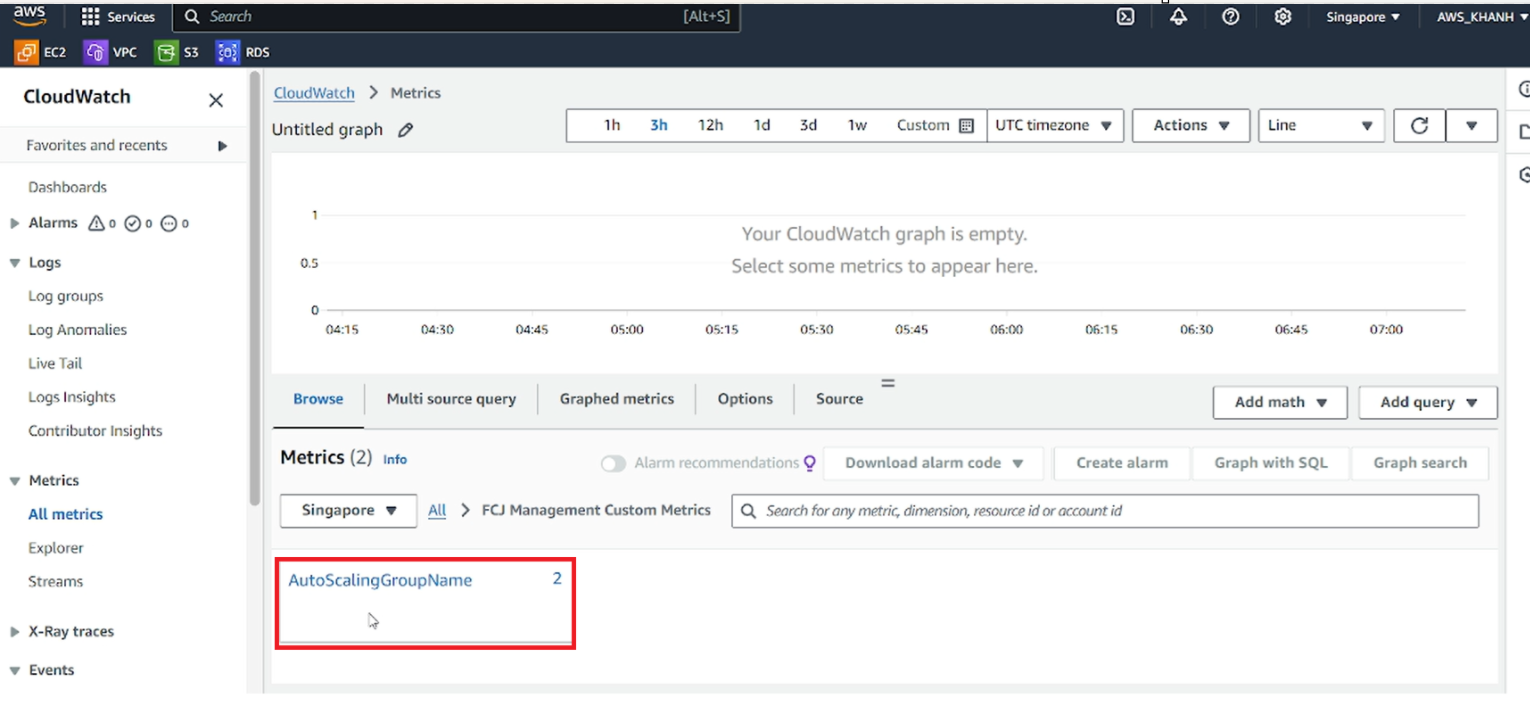Open the S3 shortcut
Screen dimensions: 1530x714
click(x=177, y=52)
